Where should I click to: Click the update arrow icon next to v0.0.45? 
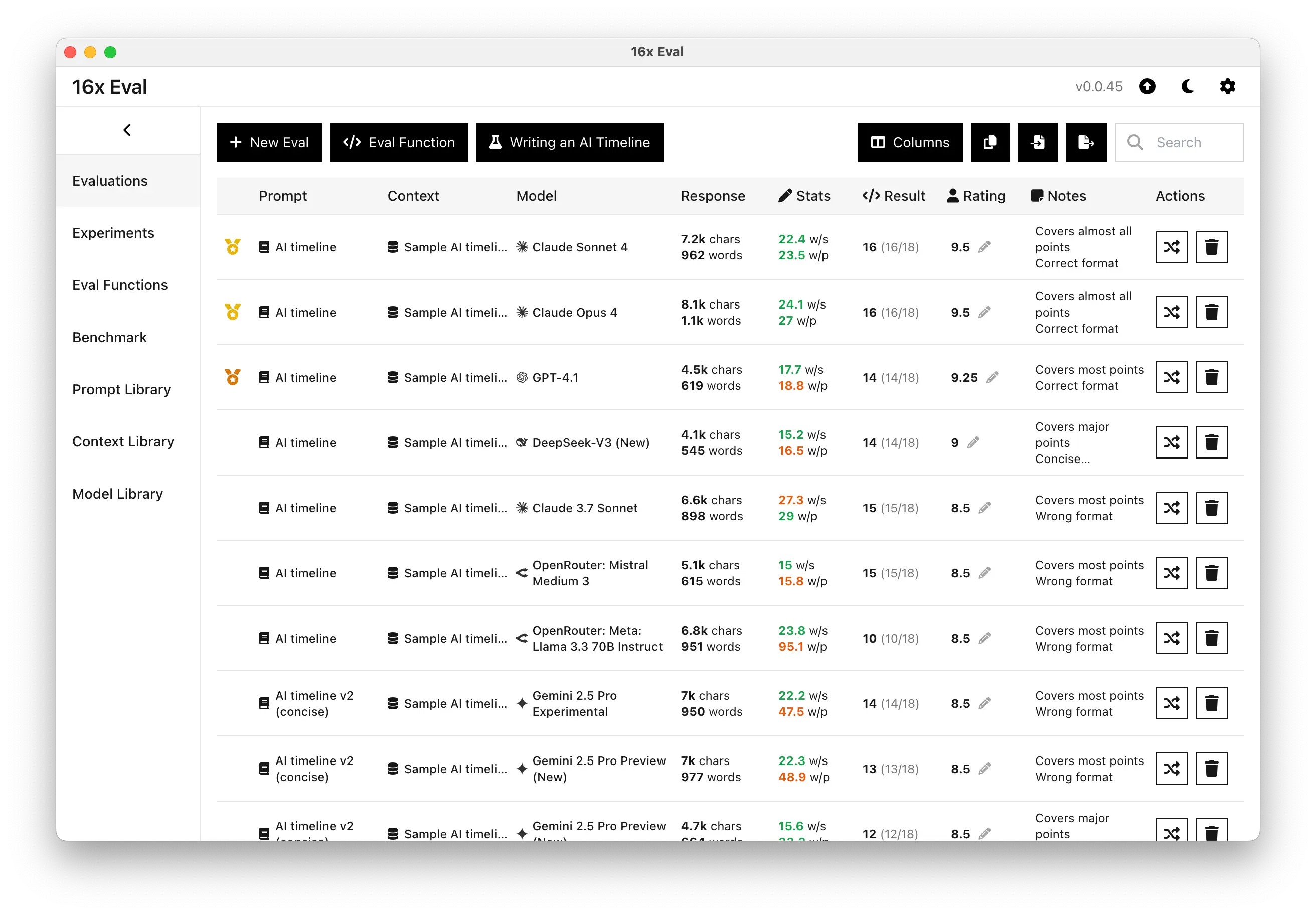click(x=1147, y=87)
